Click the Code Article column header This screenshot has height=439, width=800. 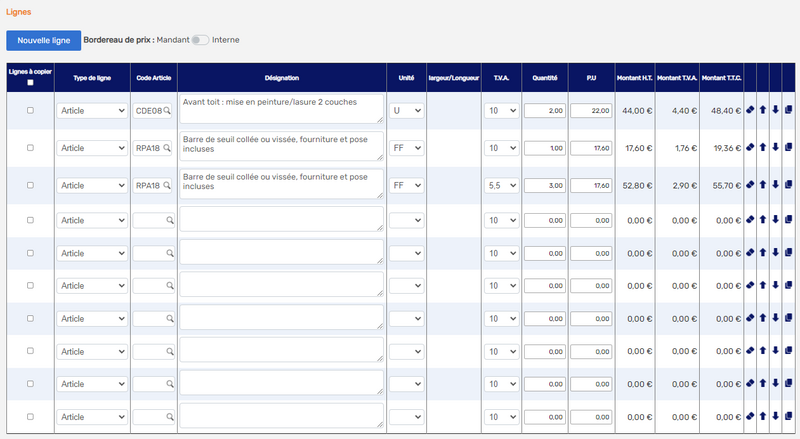153,76
